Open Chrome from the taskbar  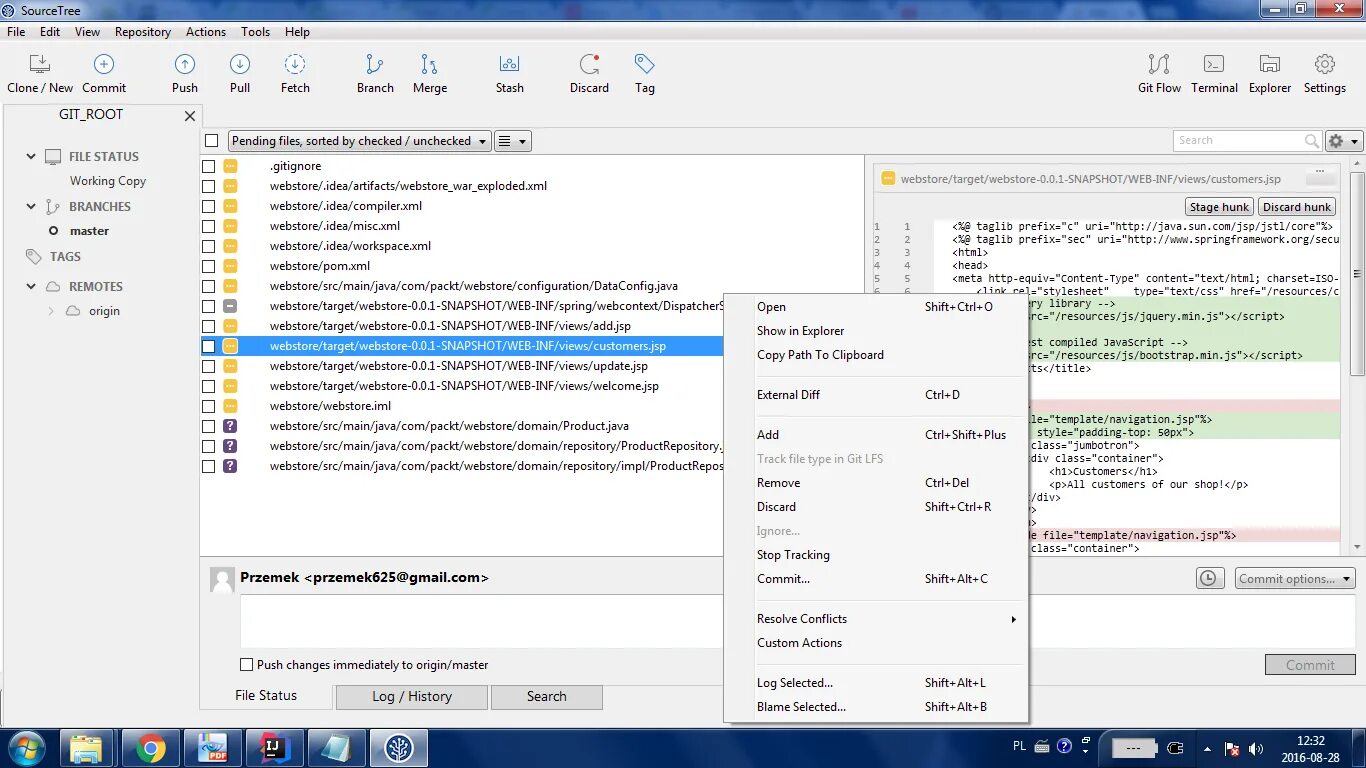151,748
